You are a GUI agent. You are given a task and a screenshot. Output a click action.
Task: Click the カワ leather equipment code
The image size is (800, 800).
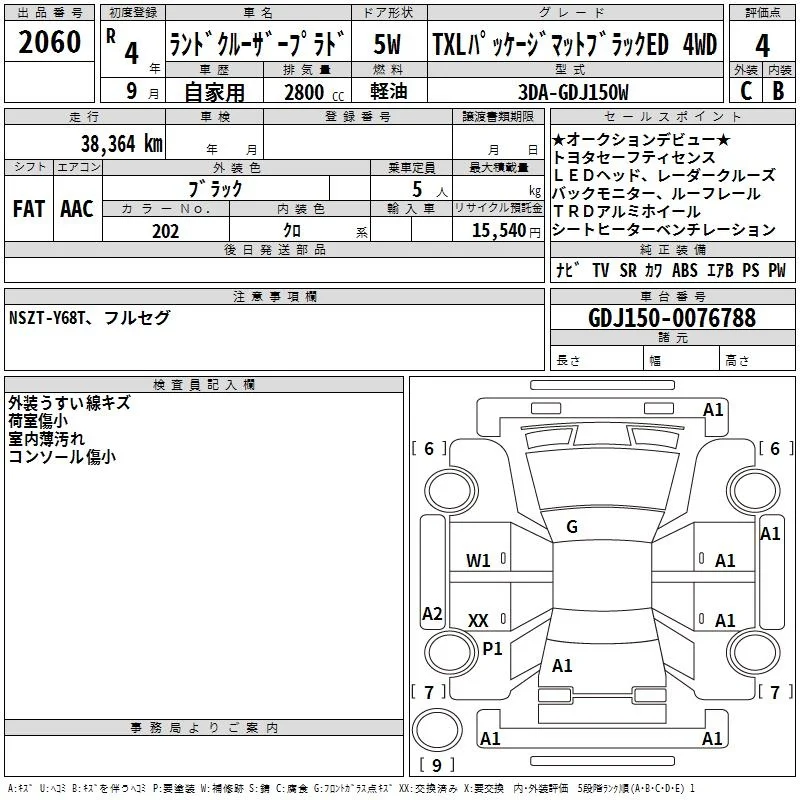click(x=654, y=270)
